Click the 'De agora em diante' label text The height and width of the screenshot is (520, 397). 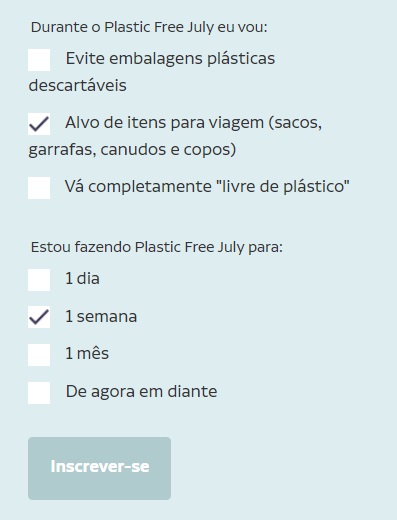click(x=141, y=392)
